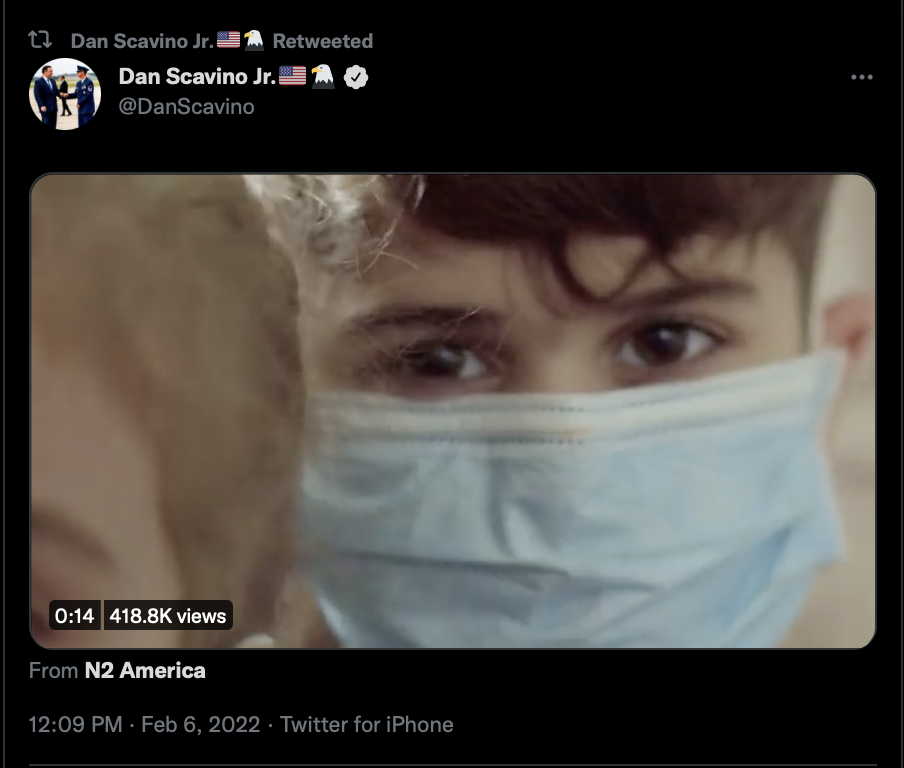This screenshot has height=768, width=904.
Task: Click the 0:14 video duration badge
Action: pyautogui.click(x=74, y=615)
